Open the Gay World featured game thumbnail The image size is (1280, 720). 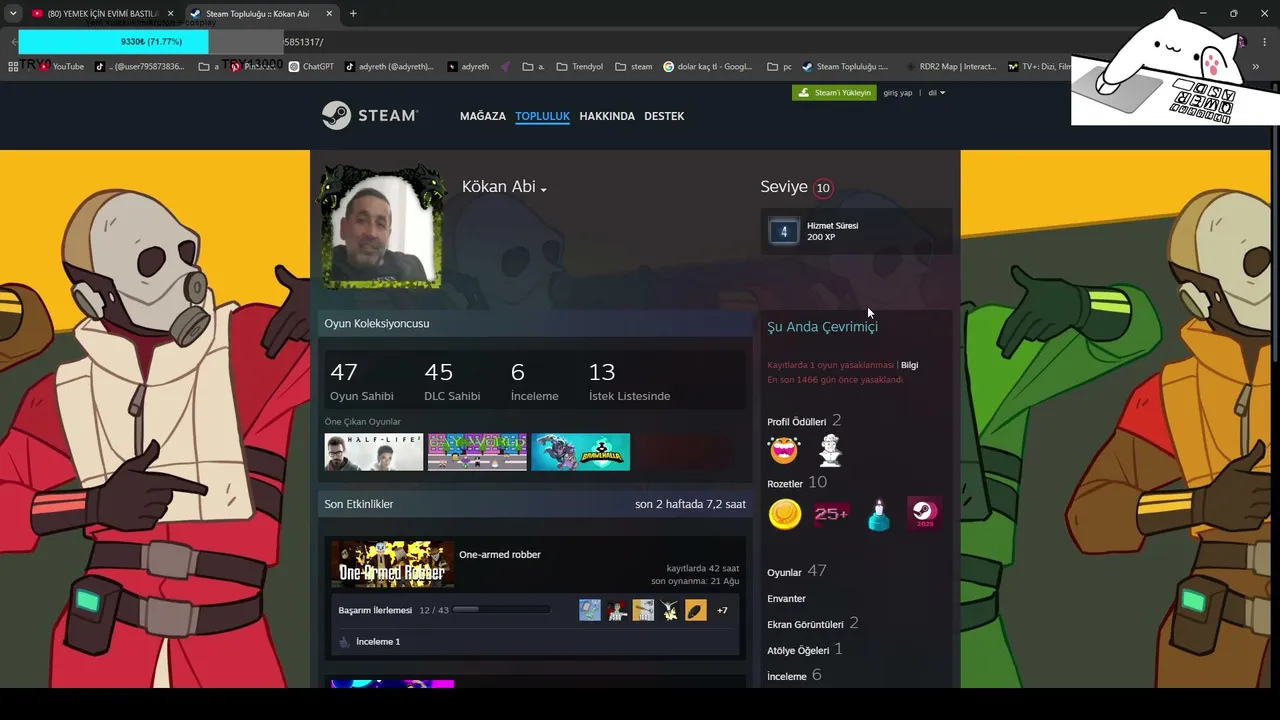[x=477, y=452]
